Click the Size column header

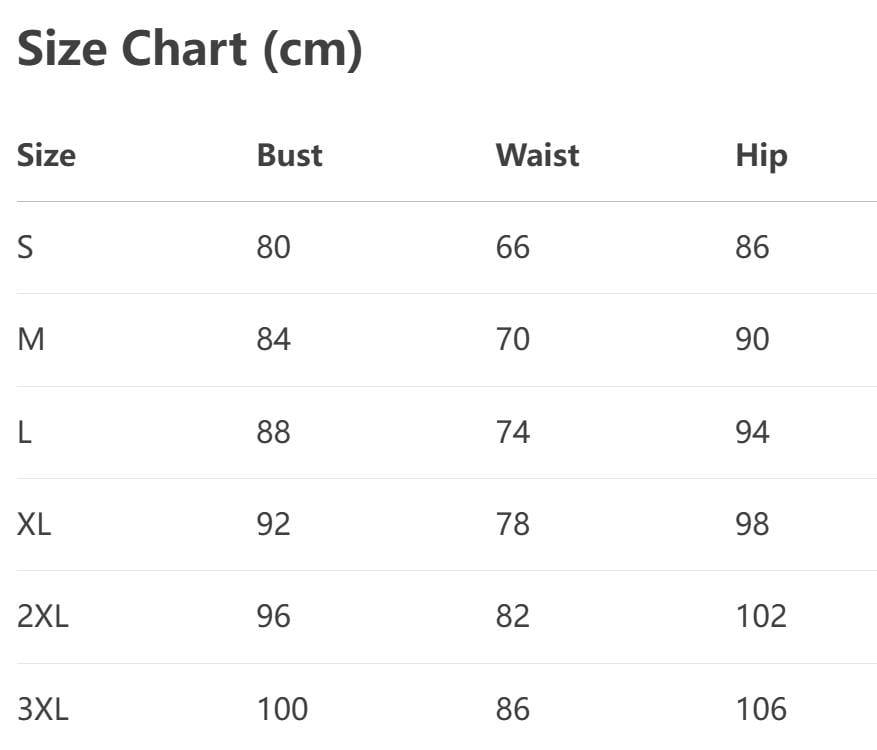(x=46, y=156)
